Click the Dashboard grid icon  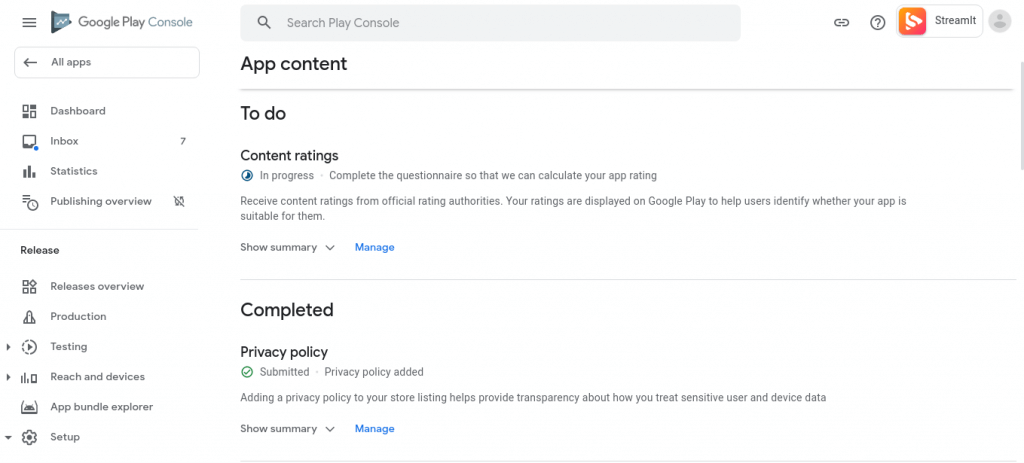point(29,111)
